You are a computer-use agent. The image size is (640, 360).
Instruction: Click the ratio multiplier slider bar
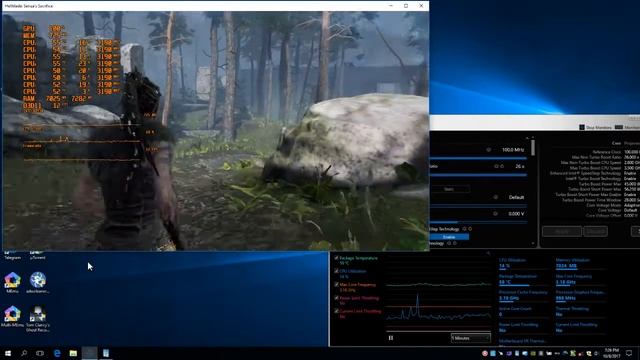[478, 175]
